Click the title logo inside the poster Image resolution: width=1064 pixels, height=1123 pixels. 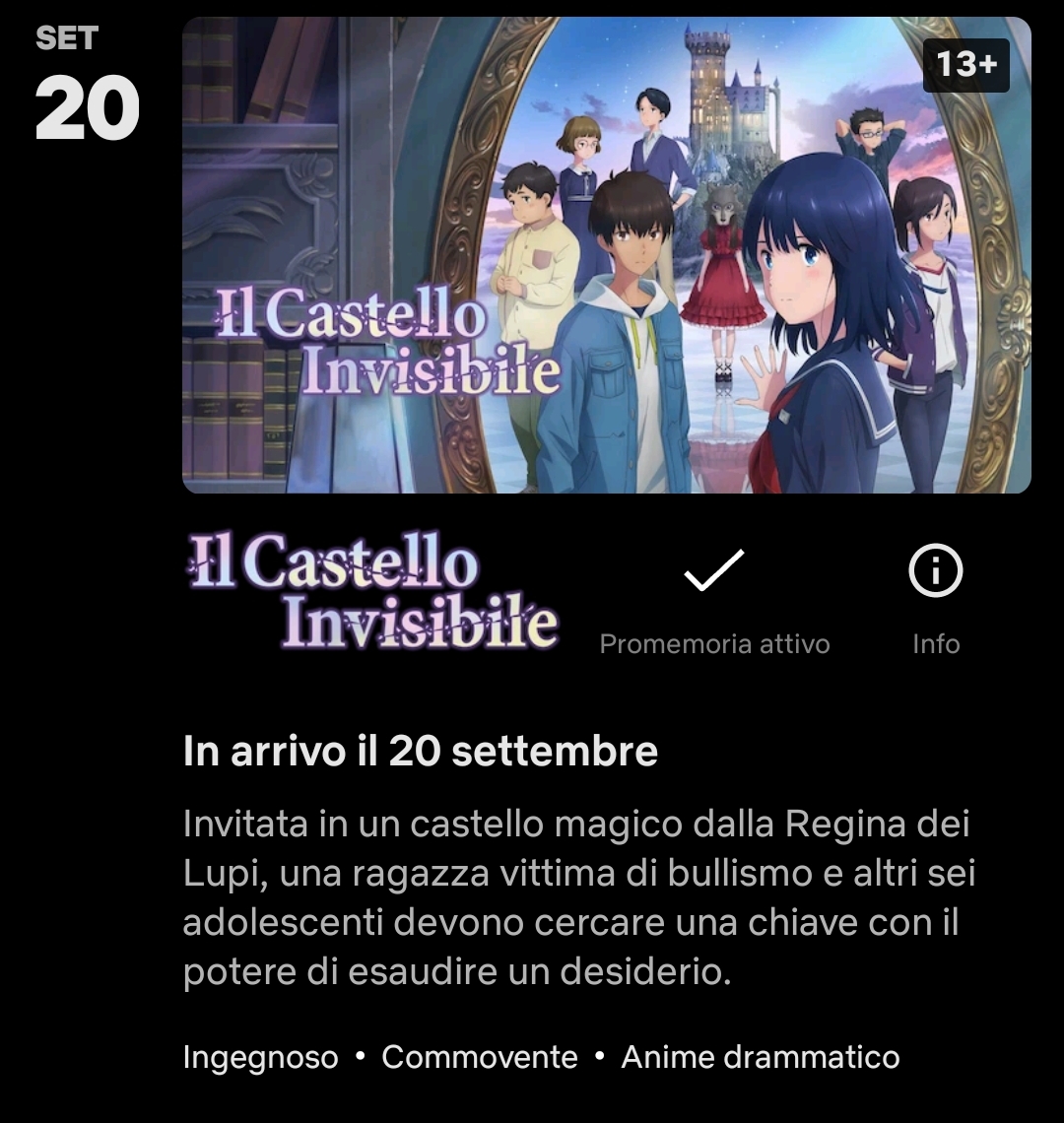pyautogui.click(x=387, y=342)
